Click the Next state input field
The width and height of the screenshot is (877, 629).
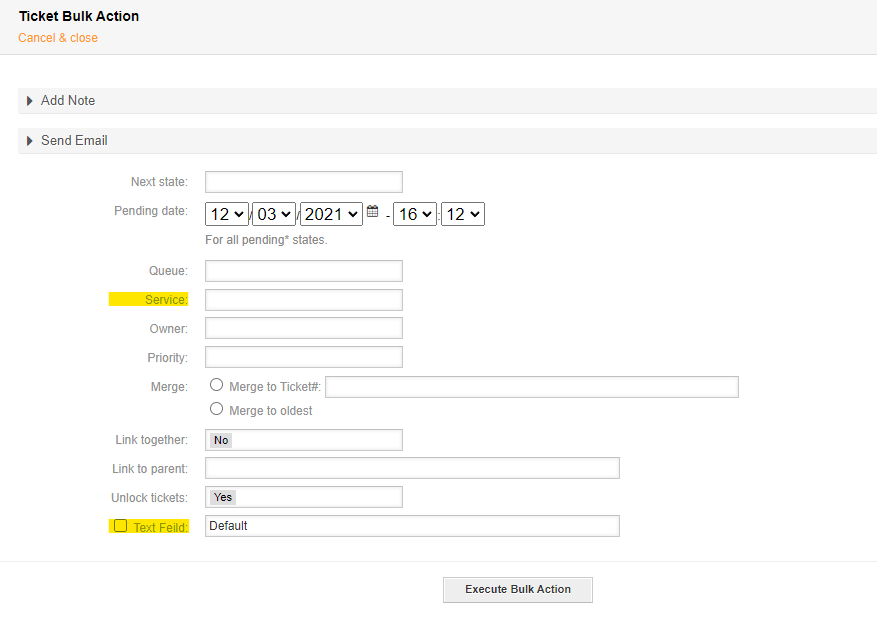pos(303,182)
